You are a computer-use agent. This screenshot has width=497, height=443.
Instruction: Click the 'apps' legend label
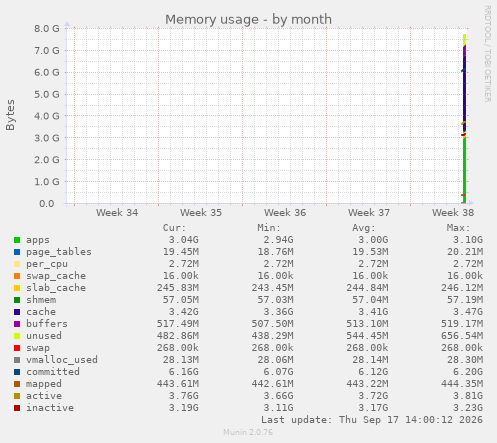coord(38,240)
